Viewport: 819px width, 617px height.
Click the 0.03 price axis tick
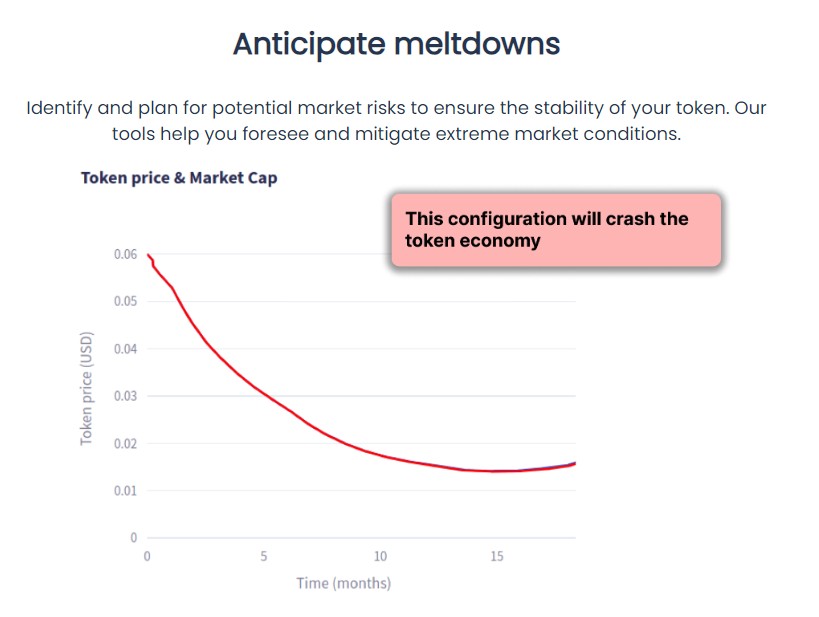coord(124,396)
